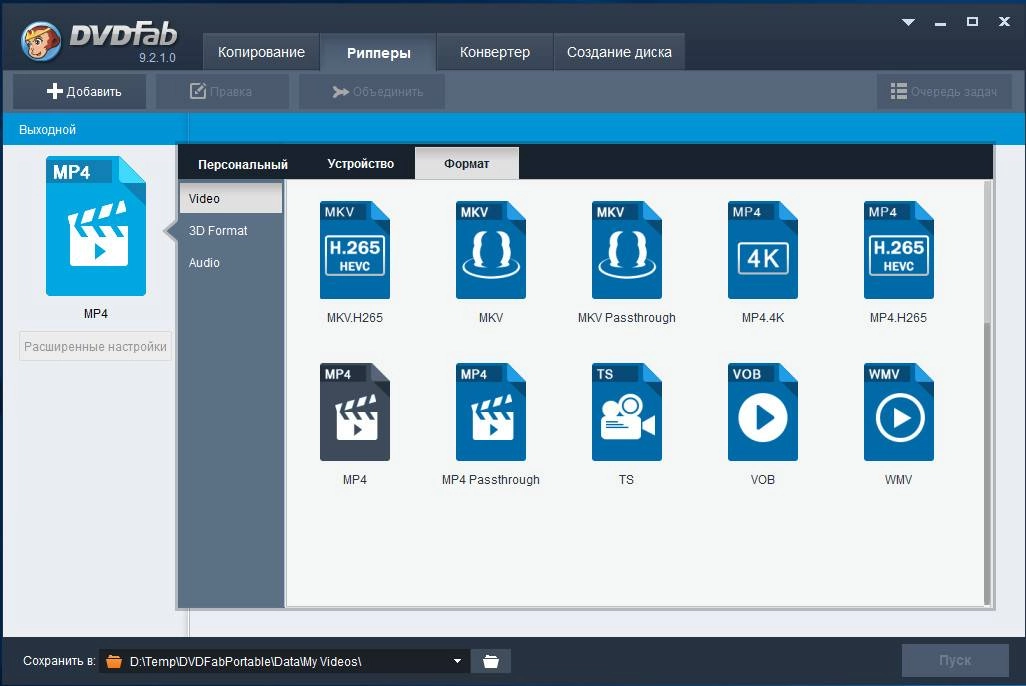Select the WMV format icon
Viewport: 1026px width, 686px height.
click(899, 412)
